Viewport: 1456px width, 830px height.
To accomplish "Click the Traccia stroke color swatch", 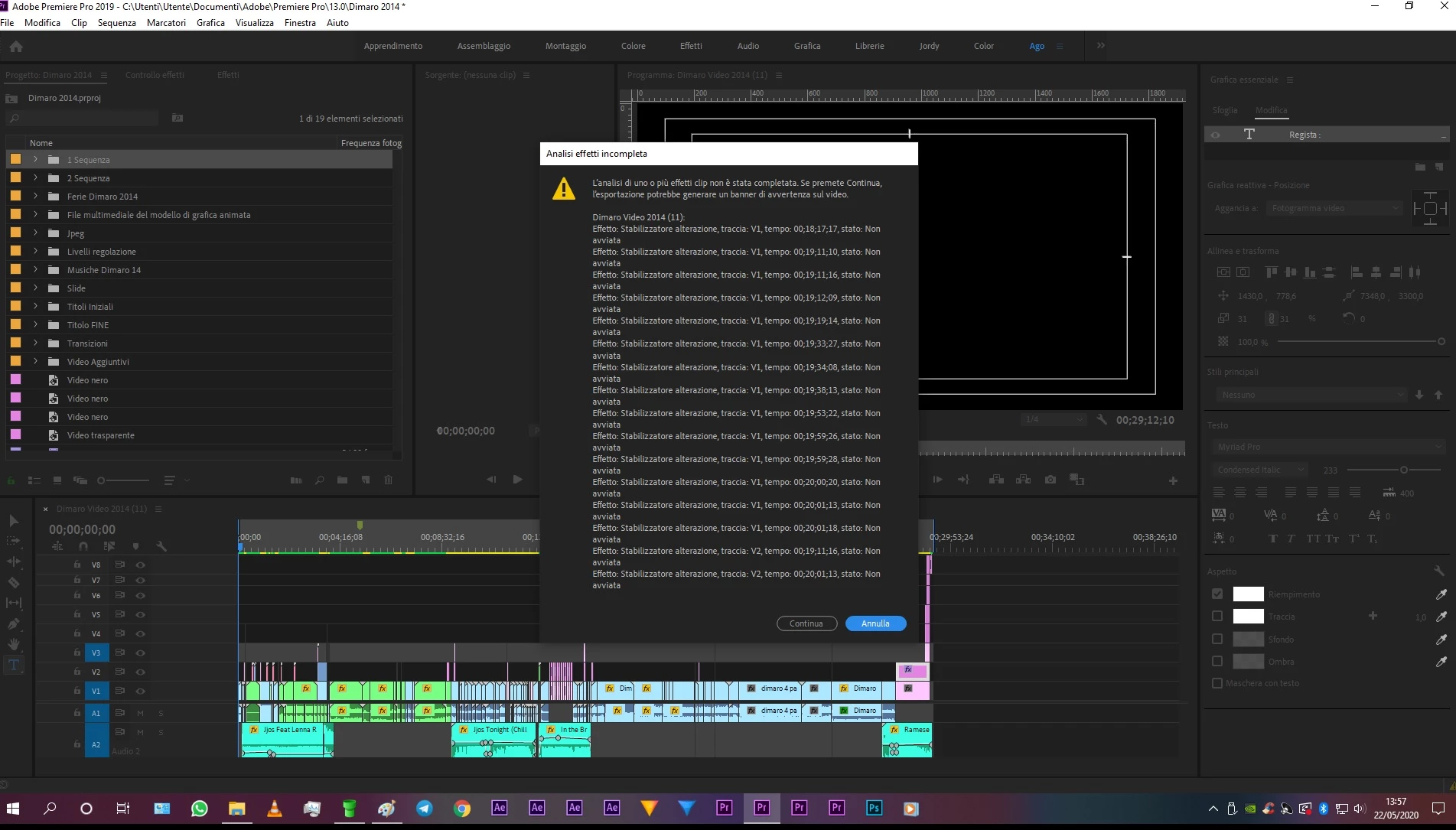I will [1248, 617].
